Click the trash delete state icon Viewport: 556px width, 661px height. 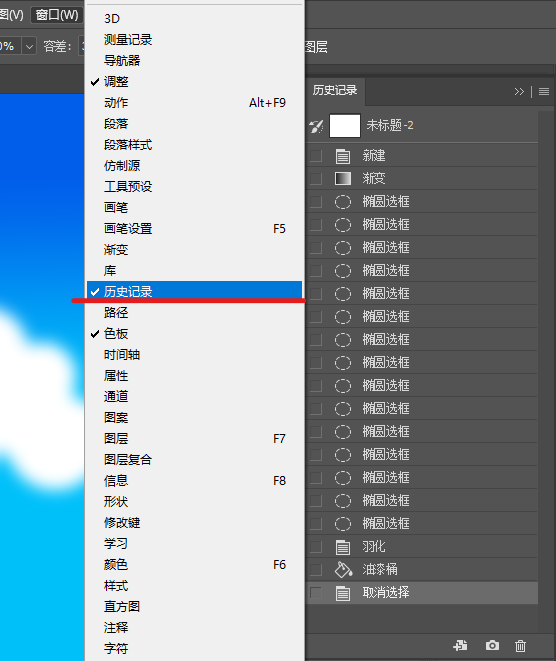pyautogui.click(x=521, y=645)
